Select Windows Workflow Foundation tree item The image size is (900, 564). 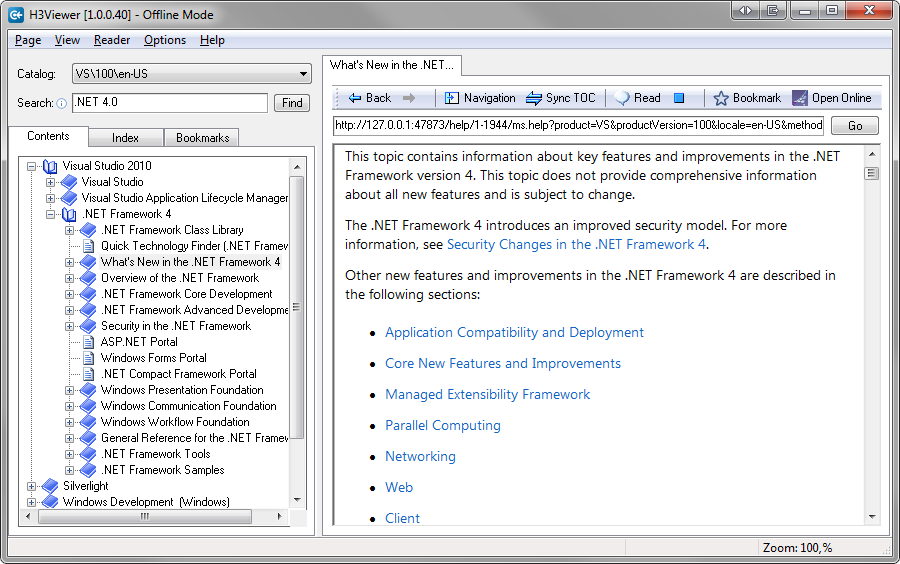(175, 422)
